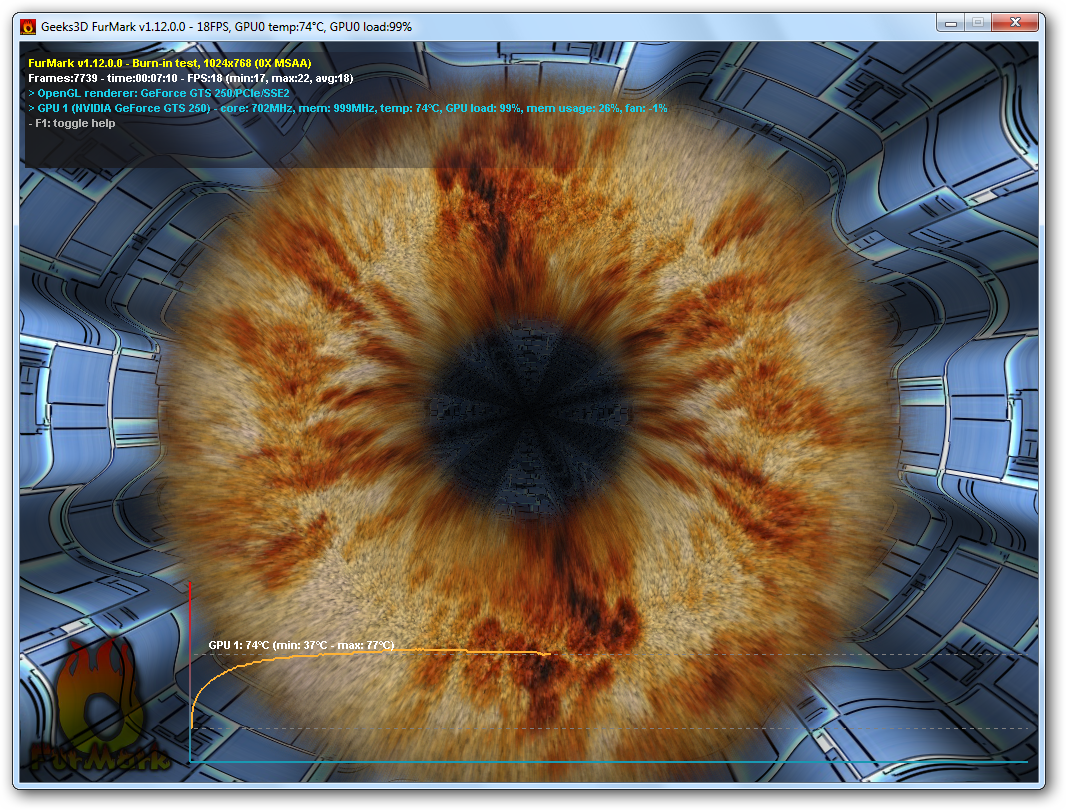The height and width of the screenshot is (810, 1066).
Task: Click the lower dashed line on temperature graph
Action: 800,729
